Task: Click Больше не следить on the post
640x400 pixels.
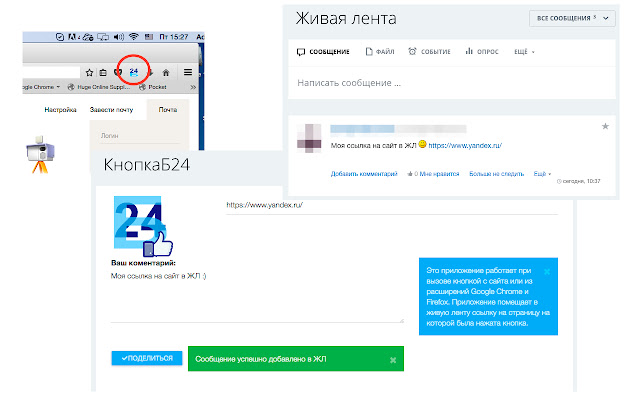Action: click(496, 173)
